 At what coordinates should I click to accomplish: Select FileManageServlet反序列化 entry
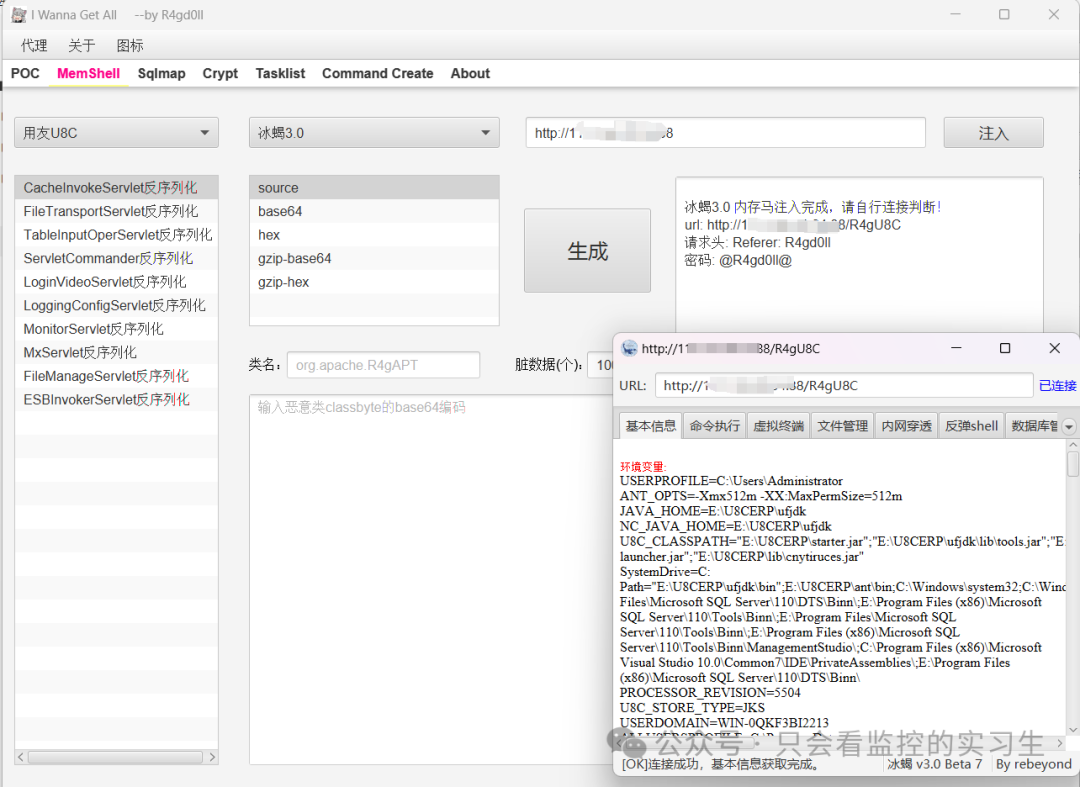click(116, 376)
